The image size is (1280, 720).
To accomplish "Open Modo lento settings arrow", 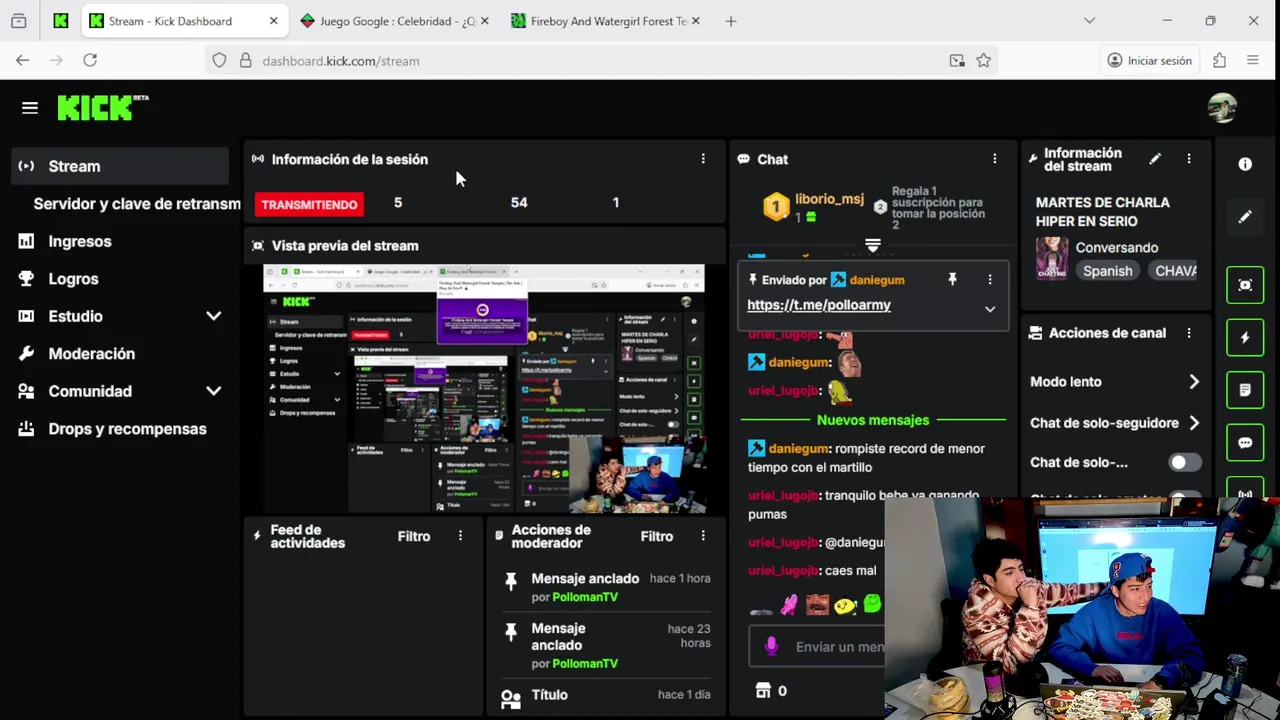I will point(1194,382).
